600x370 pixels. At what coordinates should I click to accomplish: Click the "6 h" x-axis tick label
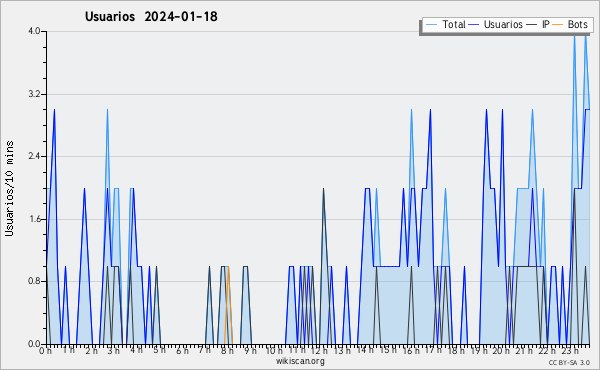182,351
